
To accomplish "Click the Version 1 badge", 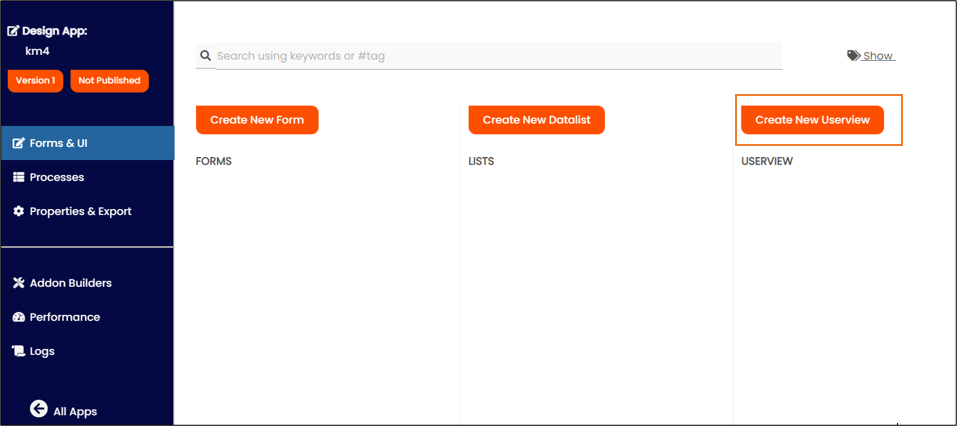I will point(35,81).
